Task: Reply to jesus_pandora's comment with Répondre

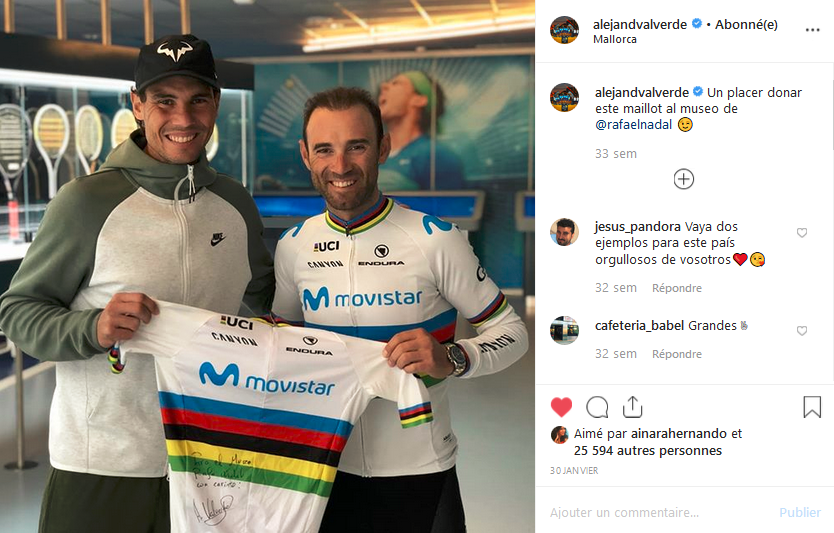Action: tap(677, 288)
